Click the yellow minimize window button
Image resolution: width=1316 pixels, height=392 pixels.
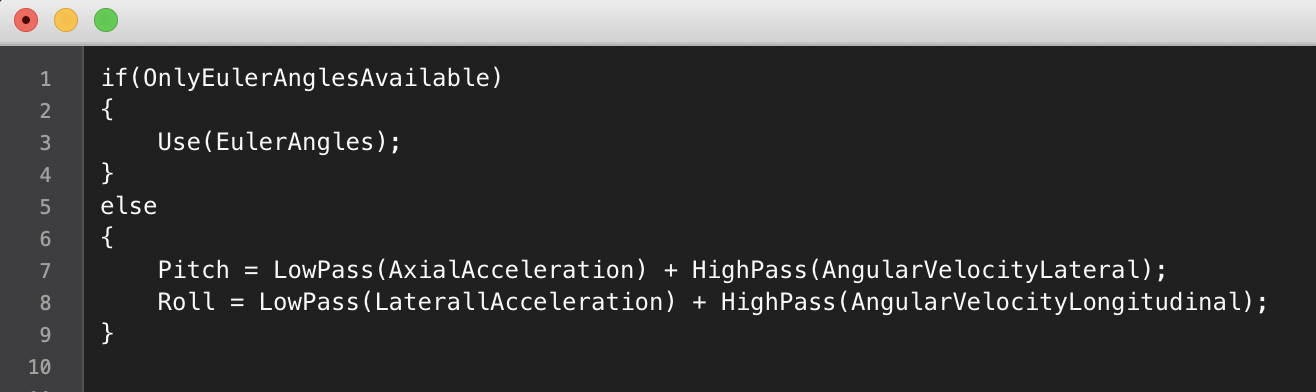[65, 20]
